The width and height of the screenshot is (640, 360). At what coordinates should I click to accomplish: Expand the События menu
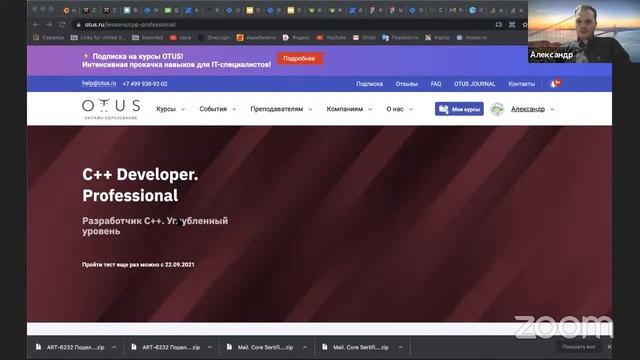218,109
